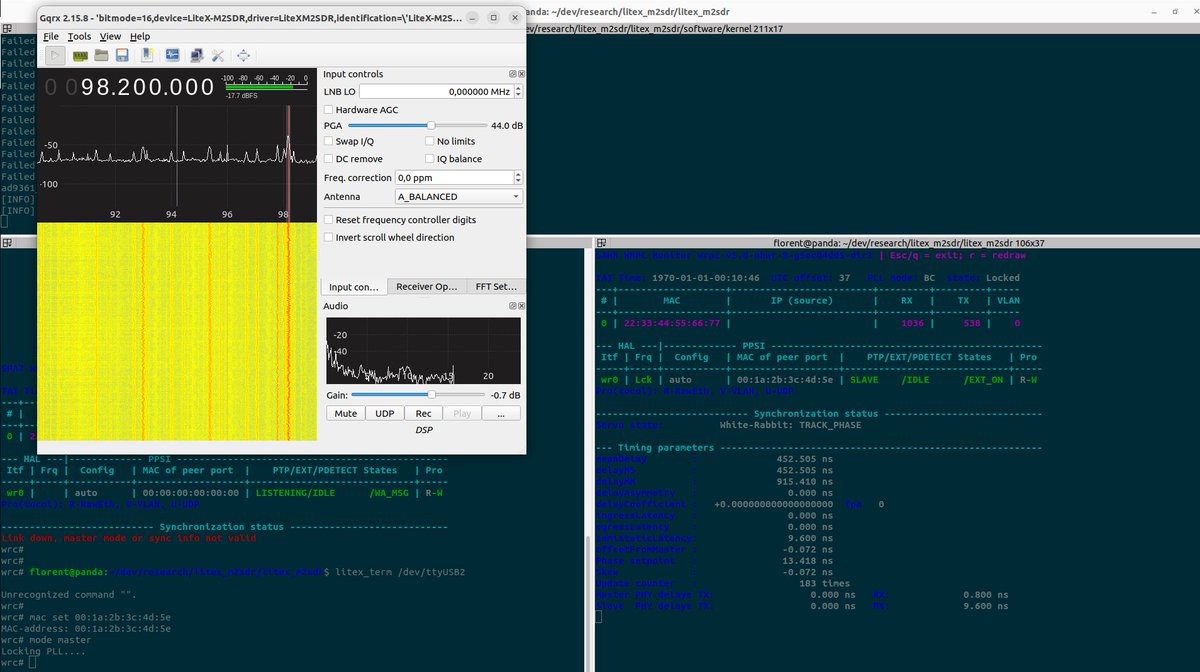Open the File menu in Gqrx
1200x672 pixels.
point(51,36)
